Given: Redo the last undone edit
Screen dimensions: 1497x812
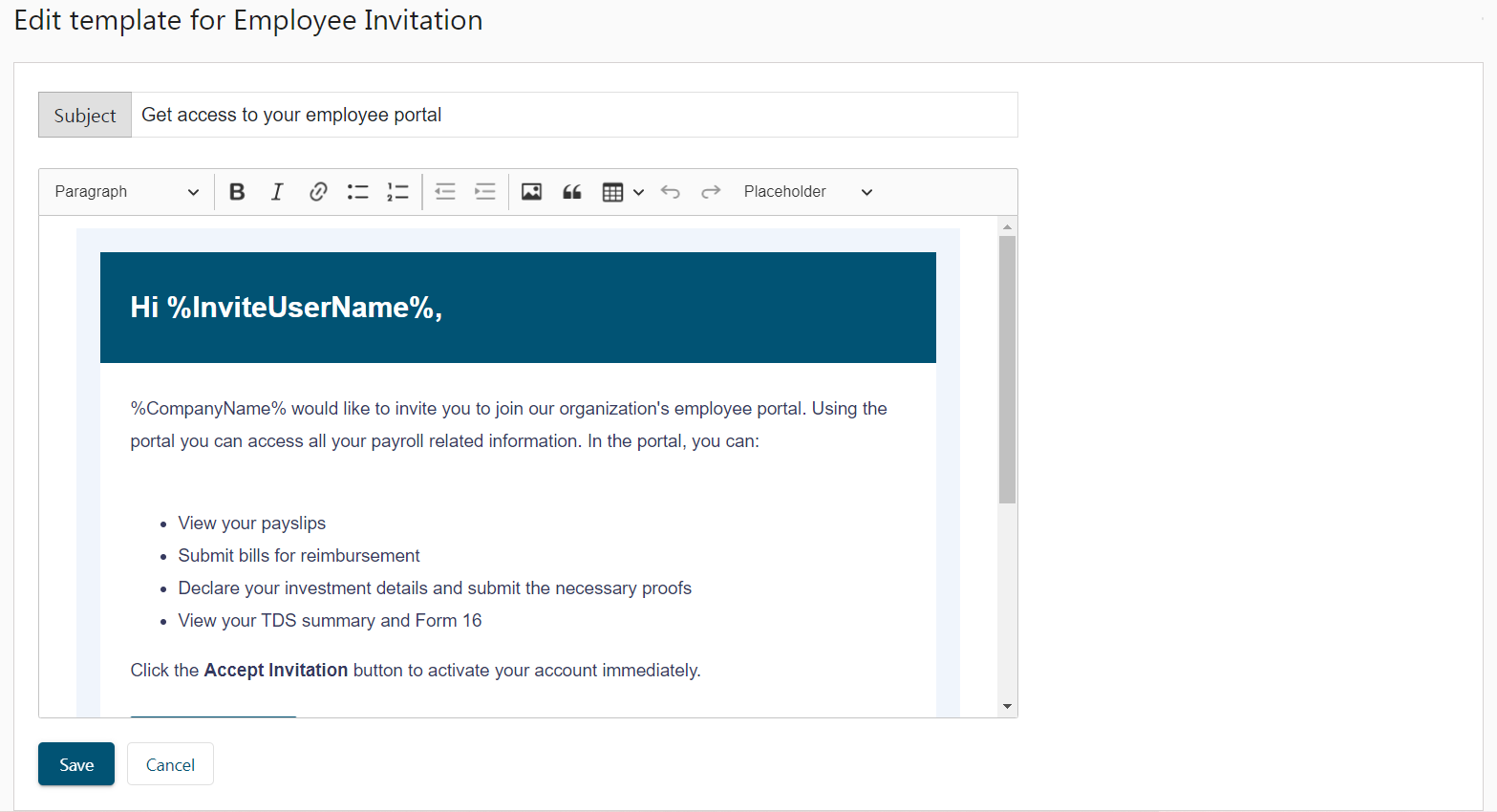Looking at the screenshot, I should (x=711, y=192).
